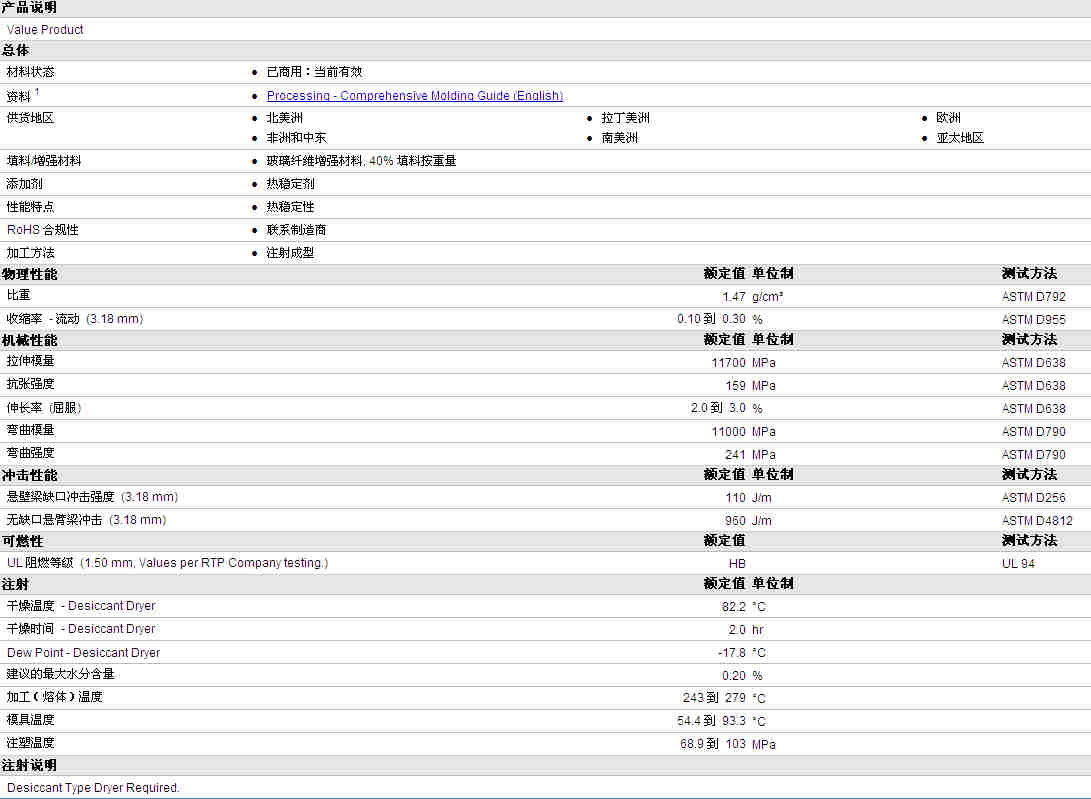Click the Desiccant Type Dryer Required note
This screenshot has width=1091, height=799.
coord(93,788)
